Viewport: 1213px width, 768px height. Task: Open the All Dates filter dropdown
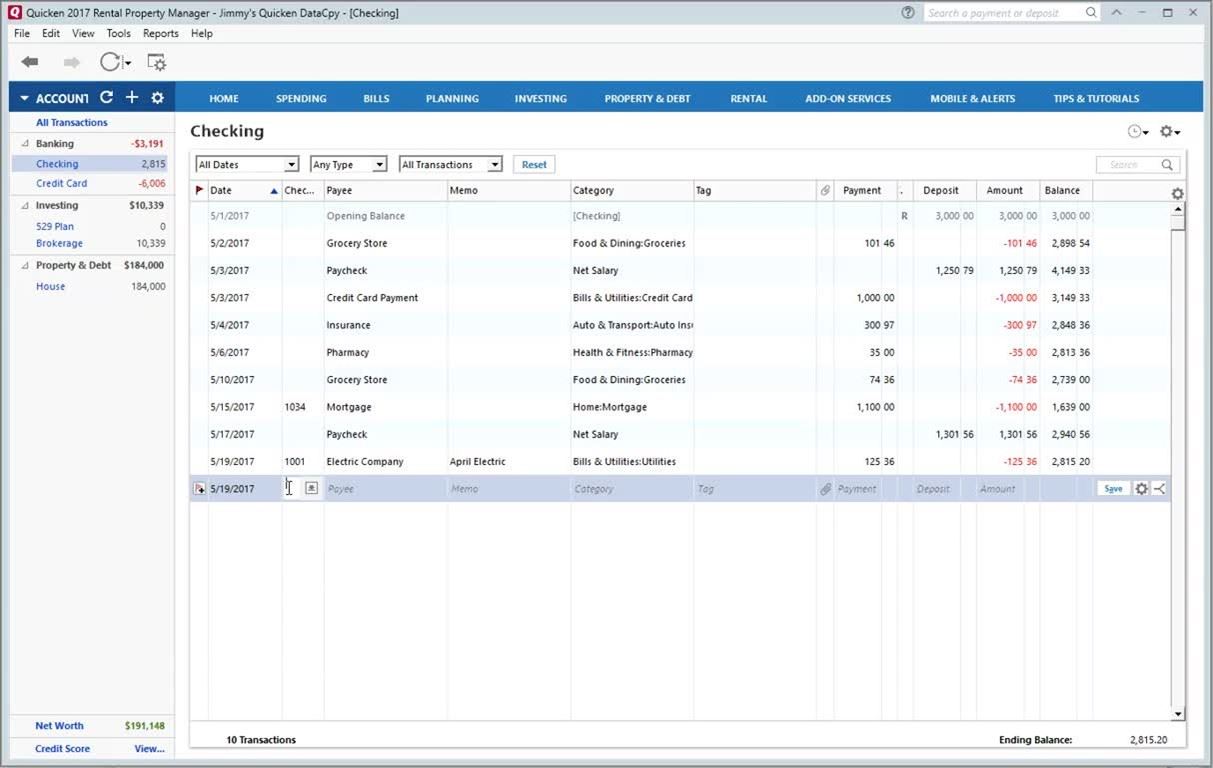click(x=247, y=165)
